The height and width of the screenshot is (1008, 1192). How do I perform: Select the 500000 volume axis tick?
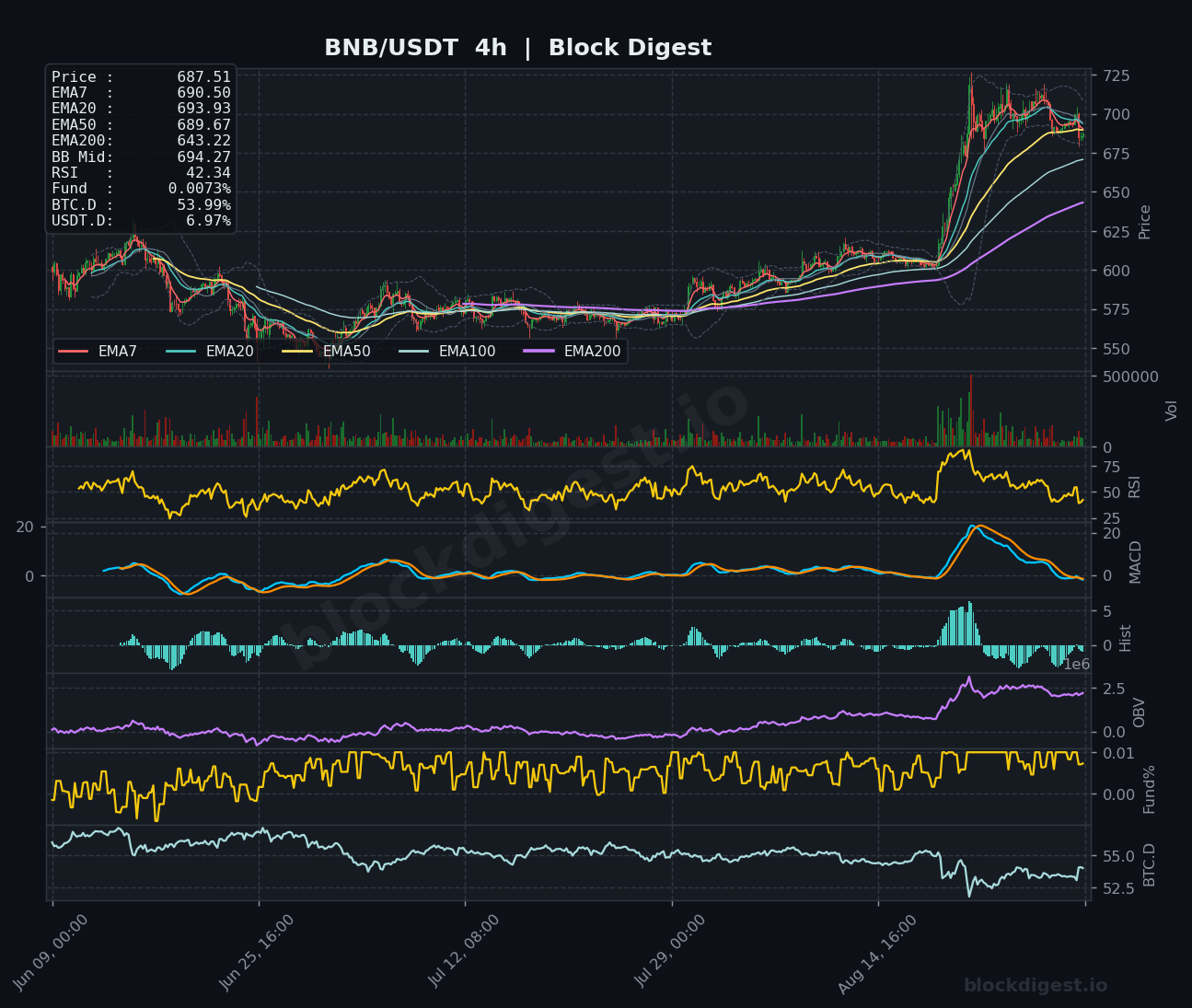(1129, 377)
